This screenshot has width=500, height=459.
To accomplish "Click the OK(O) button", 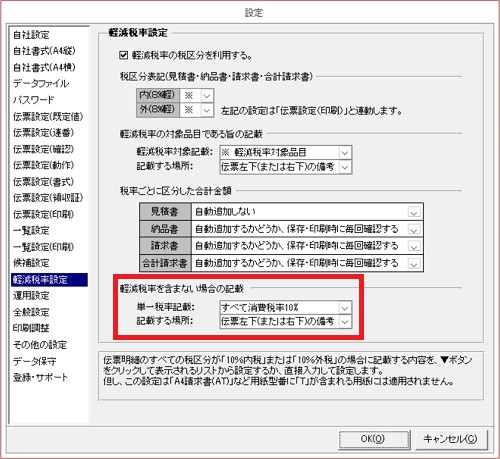I will [374, 439].
